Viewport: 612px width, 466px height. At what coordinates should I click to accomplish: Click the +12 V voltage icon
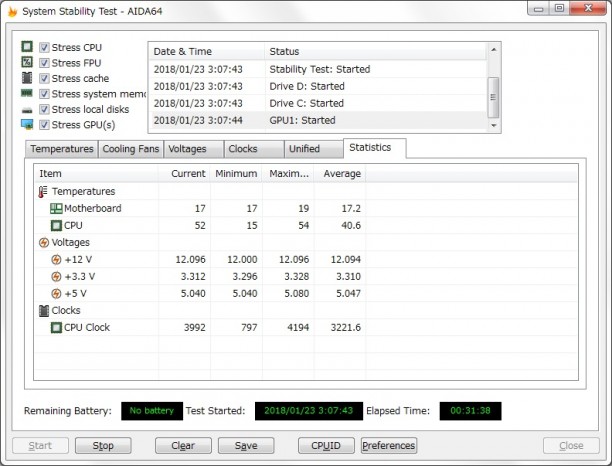tap(56, 260)
